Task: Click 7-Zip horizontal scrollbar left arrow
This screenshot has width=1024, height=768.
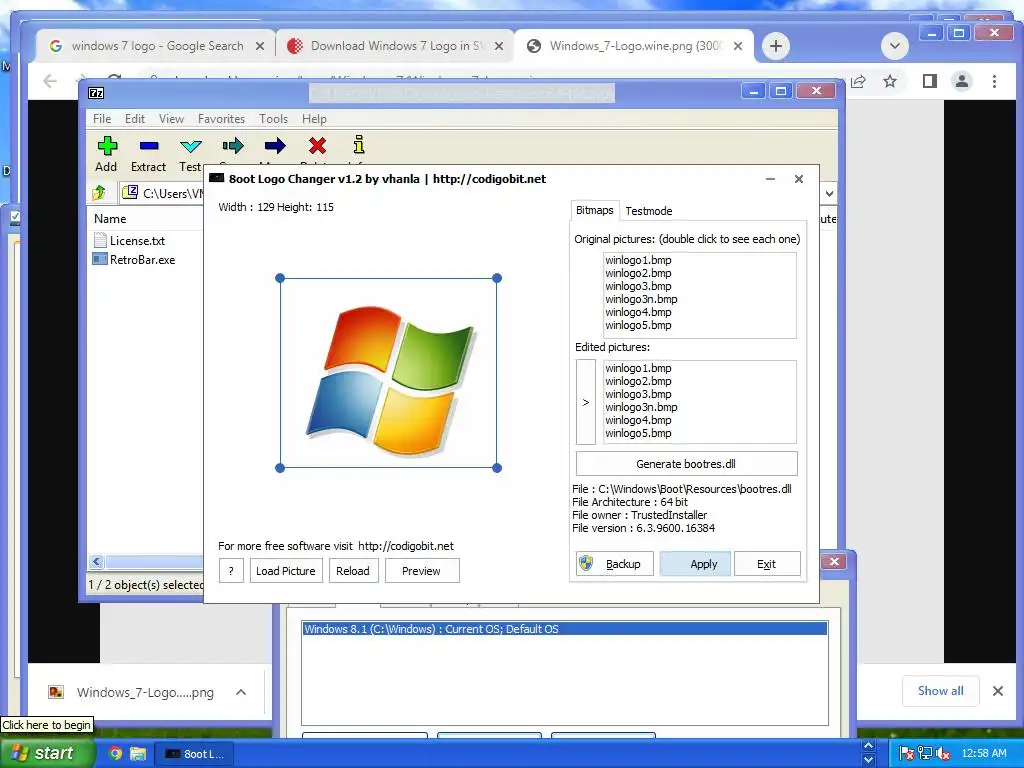Action: click(97, 562)
